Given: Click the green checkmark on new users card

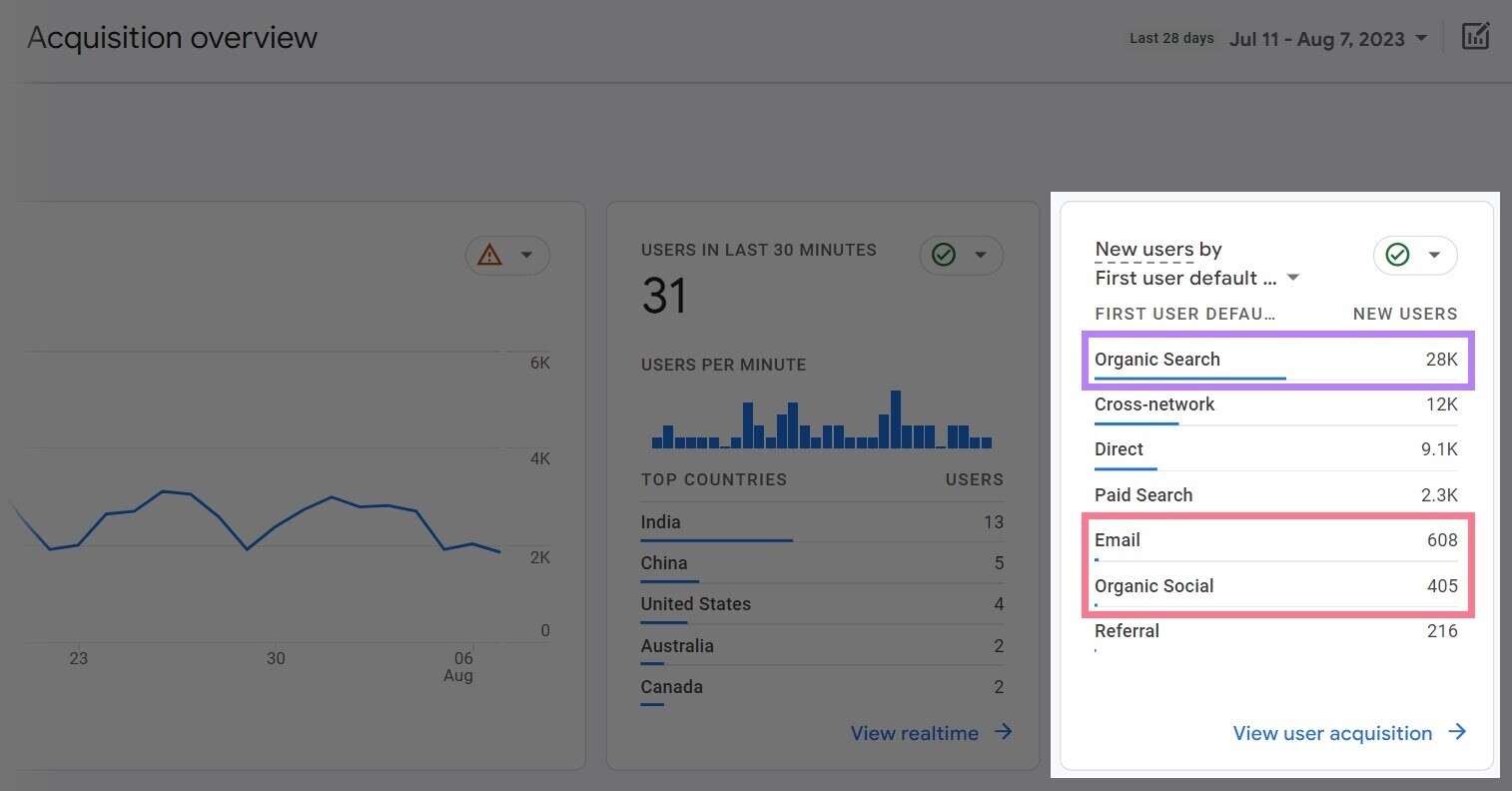Looking at the screenshot, I should [x=1396, y=255].
